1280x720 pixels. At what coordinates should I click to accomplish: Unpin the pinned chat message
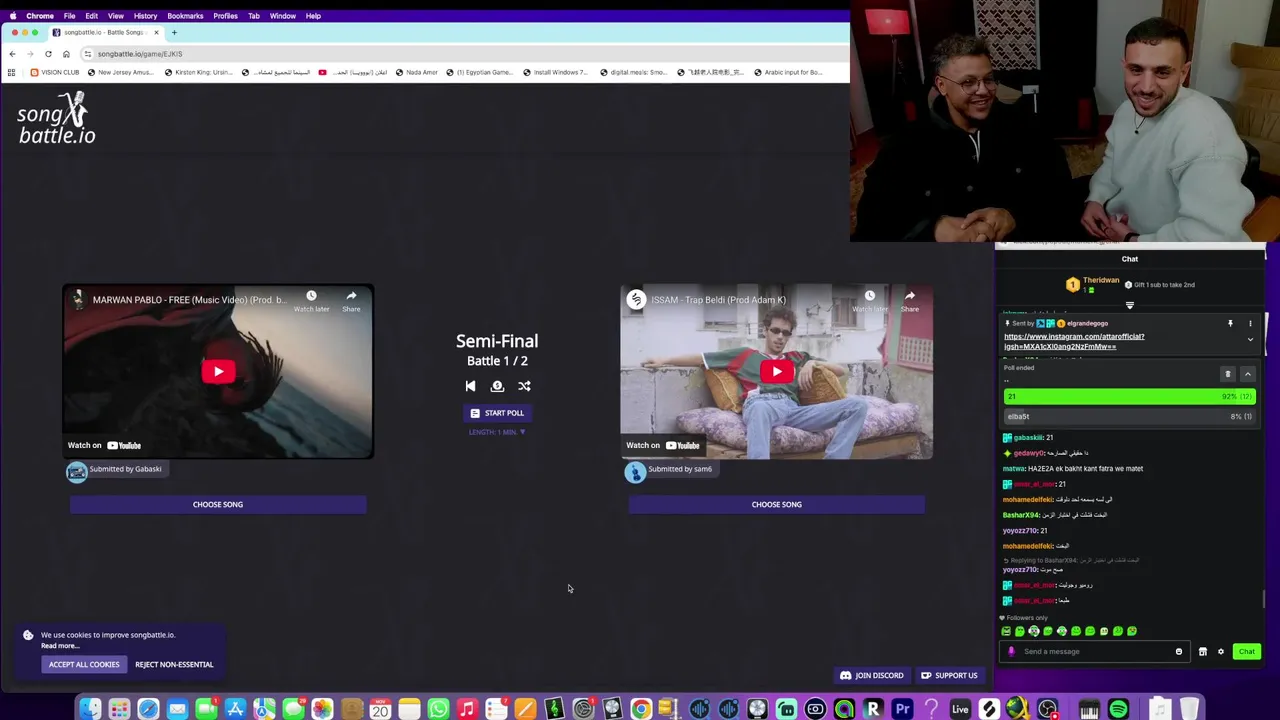click(x=1230, y=323)
